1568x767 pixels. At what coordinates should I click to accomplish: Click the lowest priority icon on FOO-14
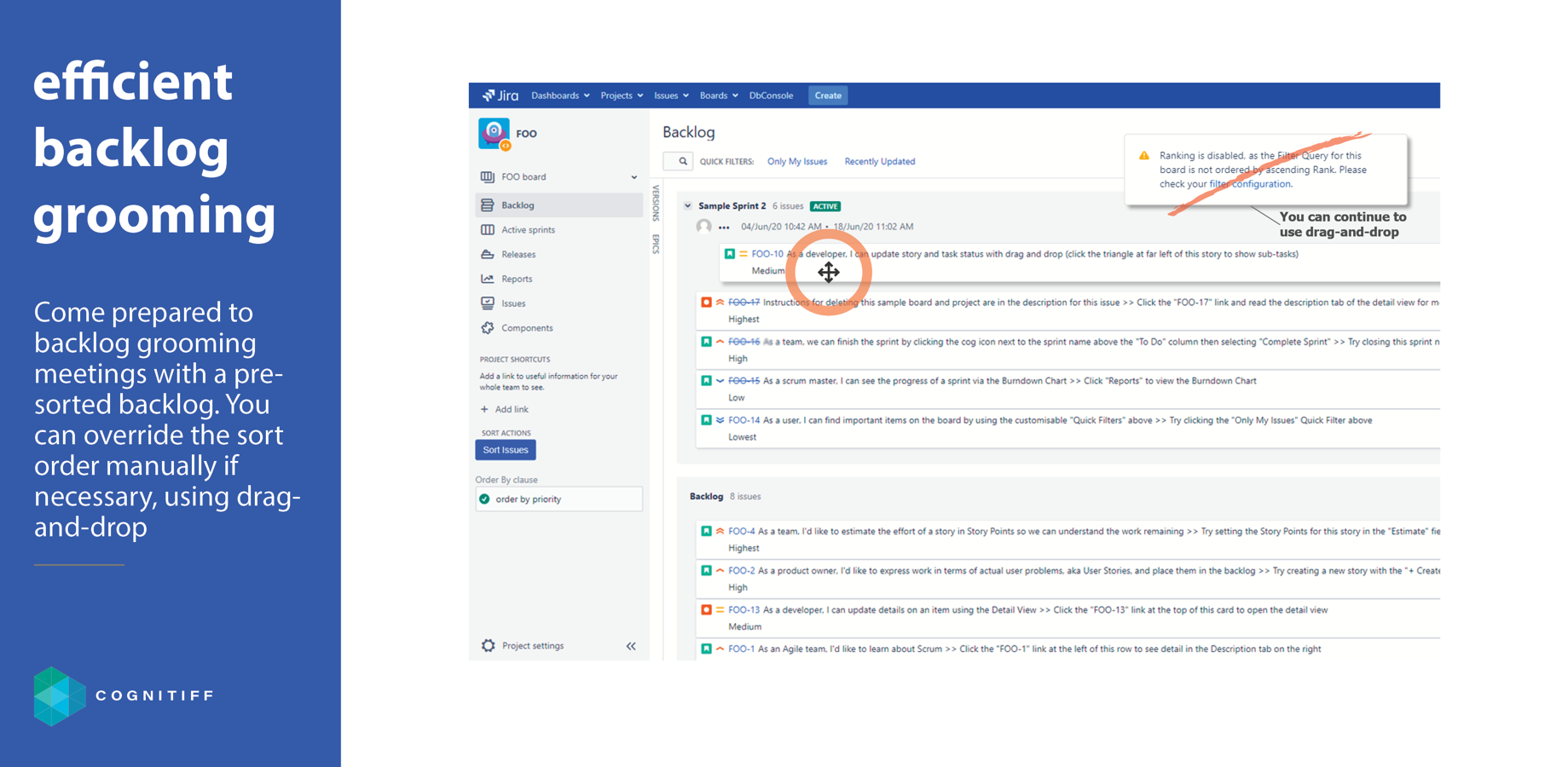pos(720,420)
